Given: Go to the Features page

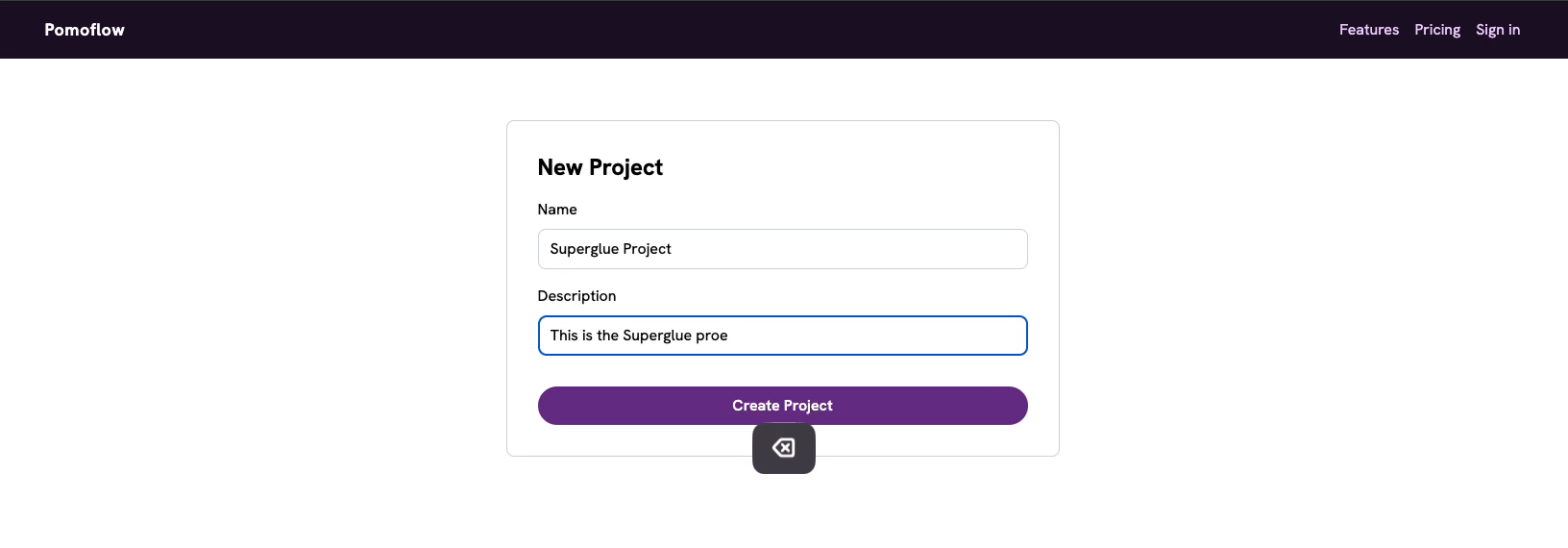Looking at the screenshot, I should 1368,30.
